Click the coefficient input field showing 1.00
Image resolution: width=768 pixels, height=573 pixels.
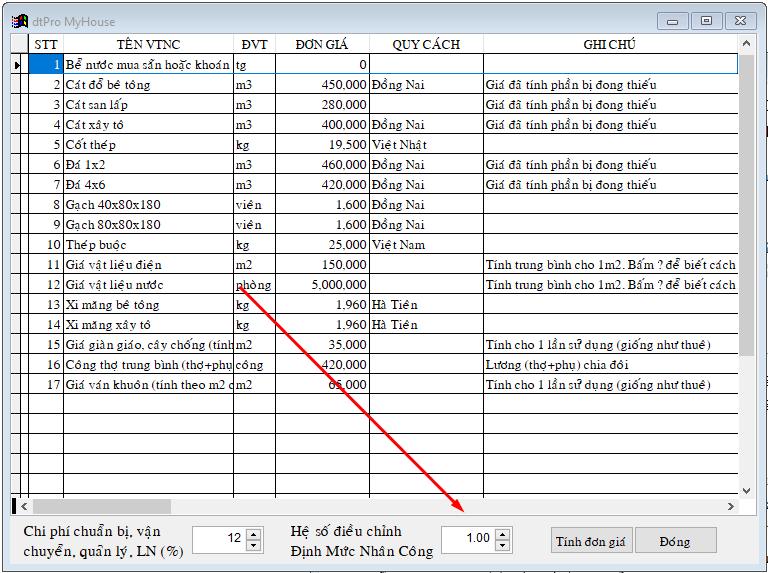point(467,539)
